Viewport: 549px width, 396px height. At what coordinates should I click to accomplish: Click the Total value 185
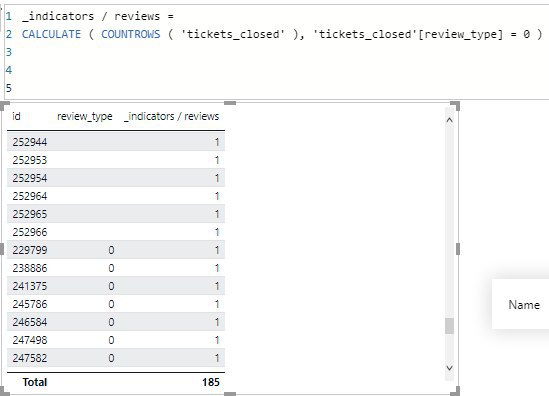point(211,382)
